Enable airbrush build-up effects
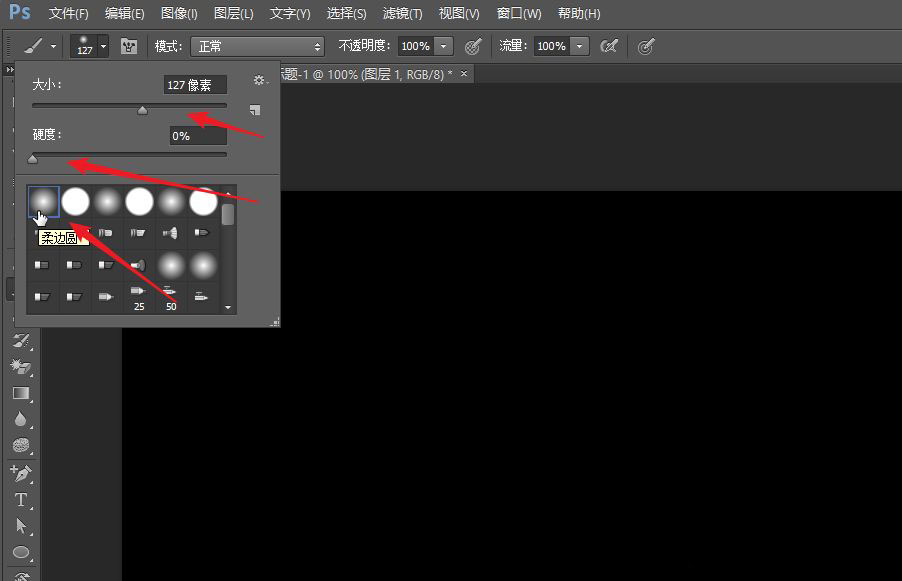 tap(609, 46)
